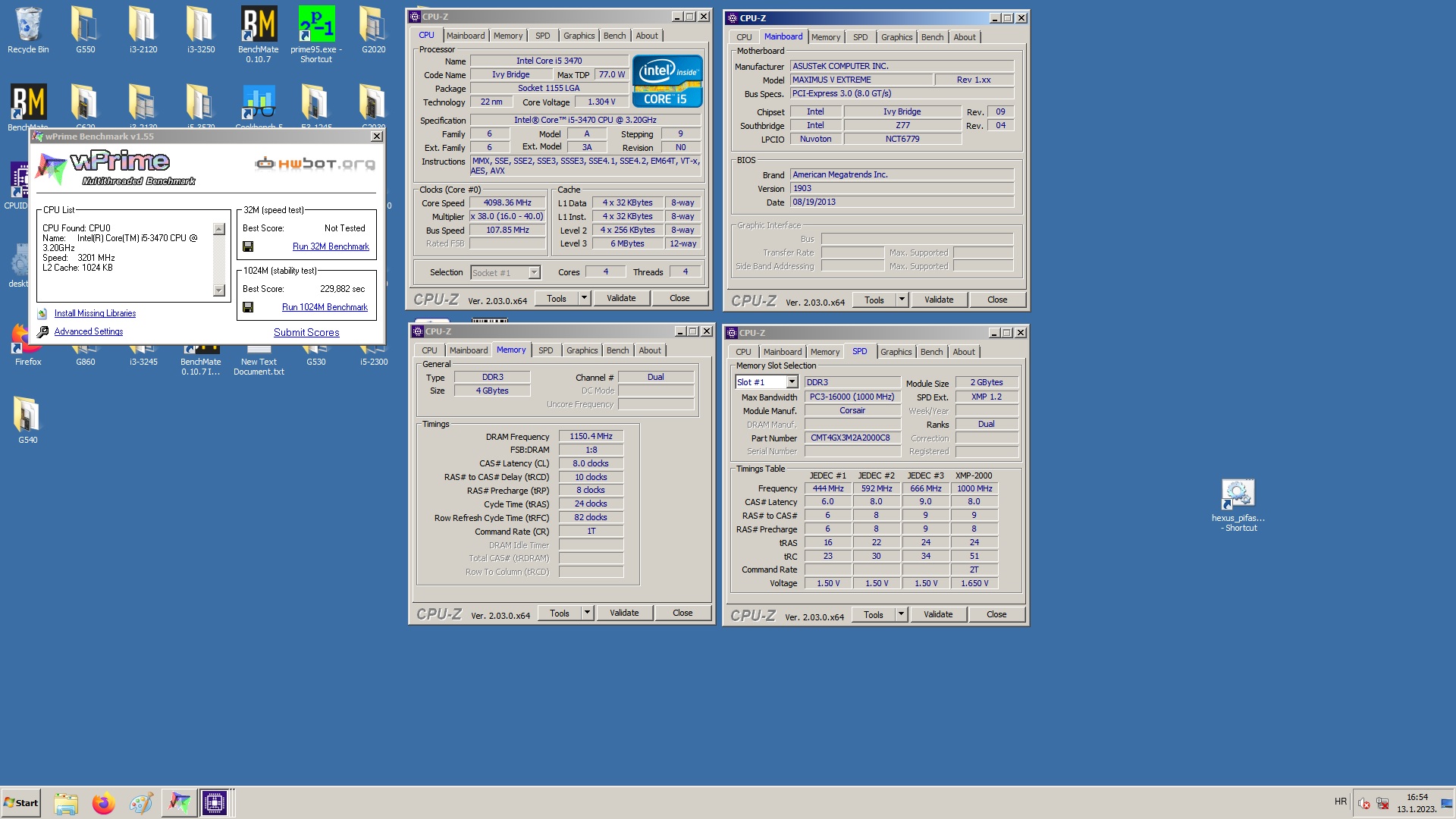Click Validate in Memory tab window
The image size is (1456, 819).
pos(624,613)
